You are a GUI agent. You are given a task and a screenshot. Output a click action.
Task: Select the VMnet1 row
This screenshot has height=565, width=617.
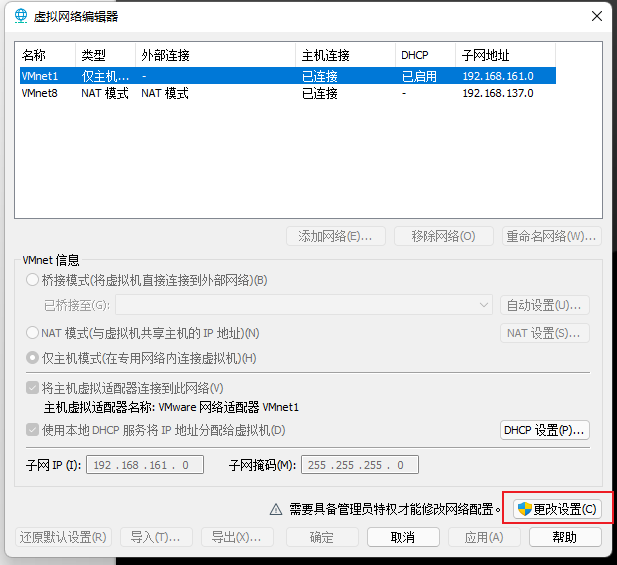click(x=288, y=76)
